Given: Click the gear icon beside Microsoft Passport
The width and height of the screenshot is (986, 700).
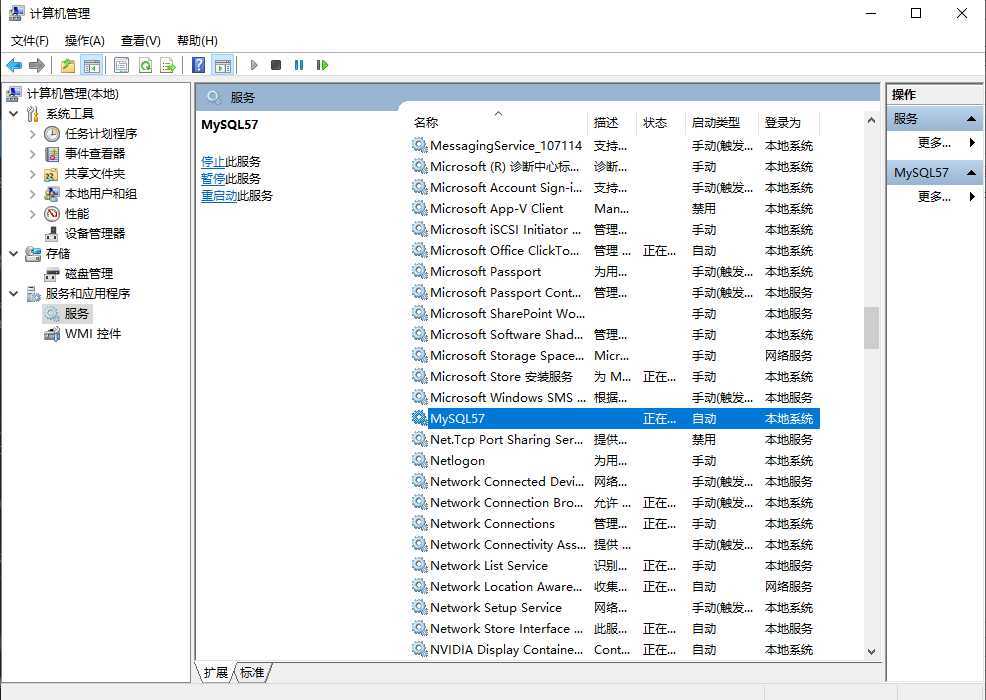Looking at the screenshot, I should coord(419,271).
